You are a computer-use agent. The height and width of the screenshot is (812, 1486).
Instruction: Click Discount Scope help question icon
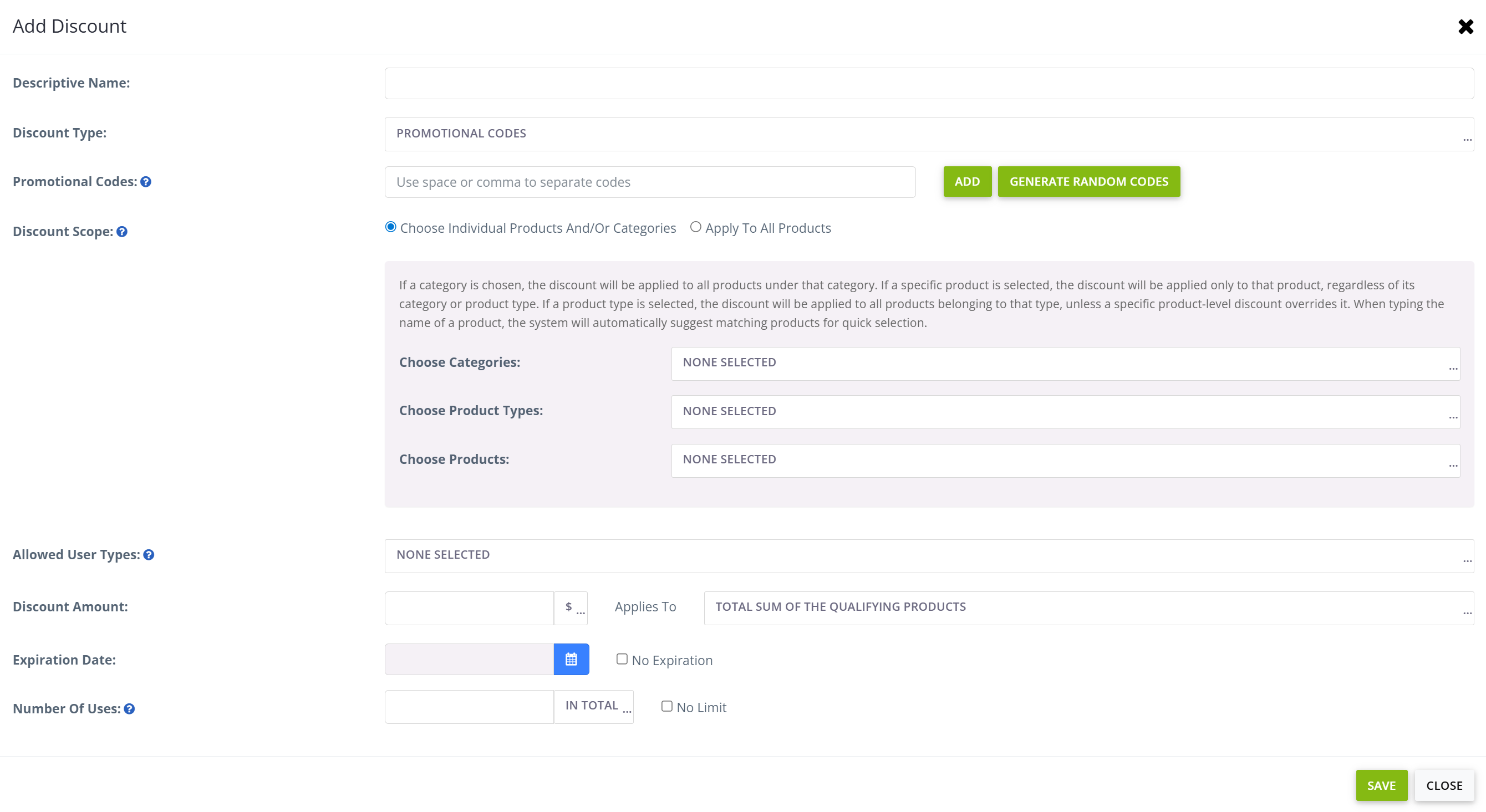tap(122, 231)
